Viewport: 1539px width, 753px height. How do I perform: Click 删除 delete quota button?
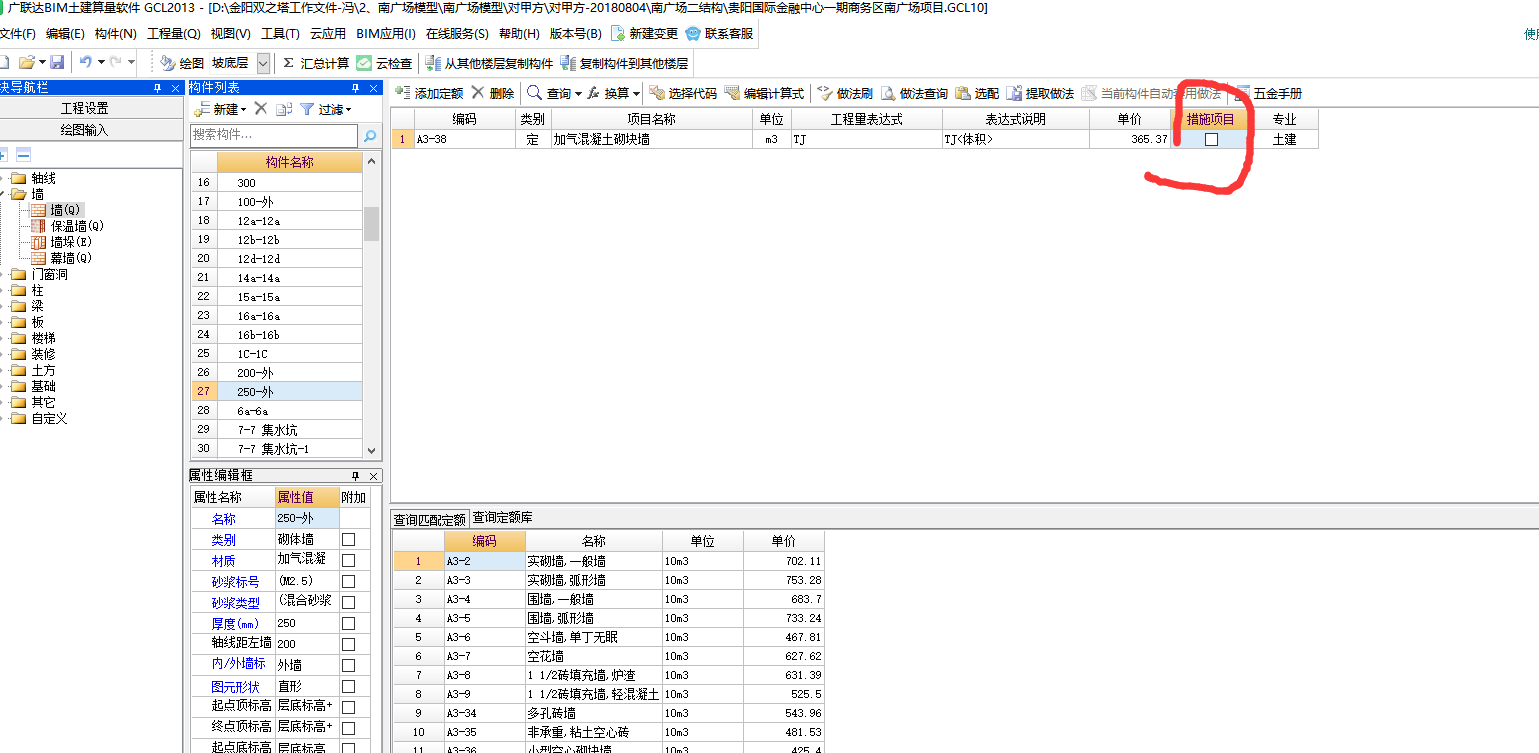(x=493, y=93)
